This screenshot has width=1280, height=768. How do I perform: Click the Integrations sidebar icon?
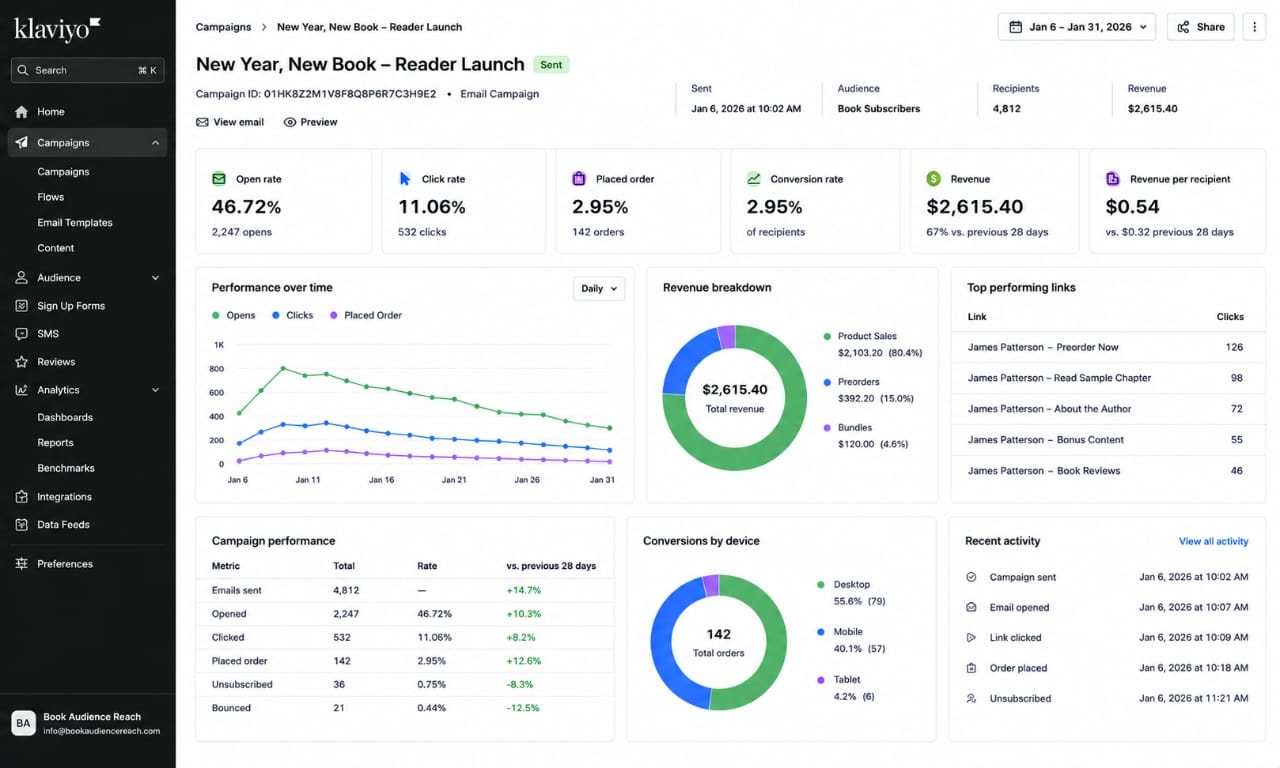pos(21,497)
